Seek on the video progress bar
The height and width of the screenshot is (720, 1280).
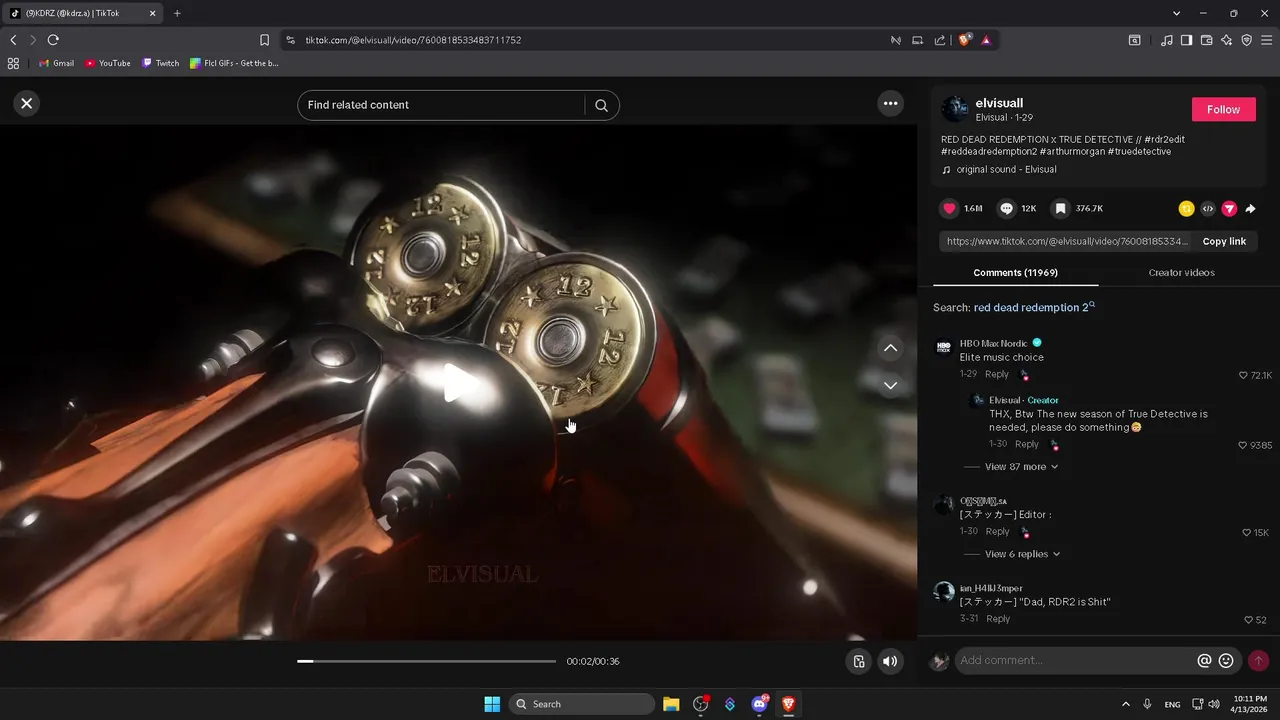pos(426,661)
